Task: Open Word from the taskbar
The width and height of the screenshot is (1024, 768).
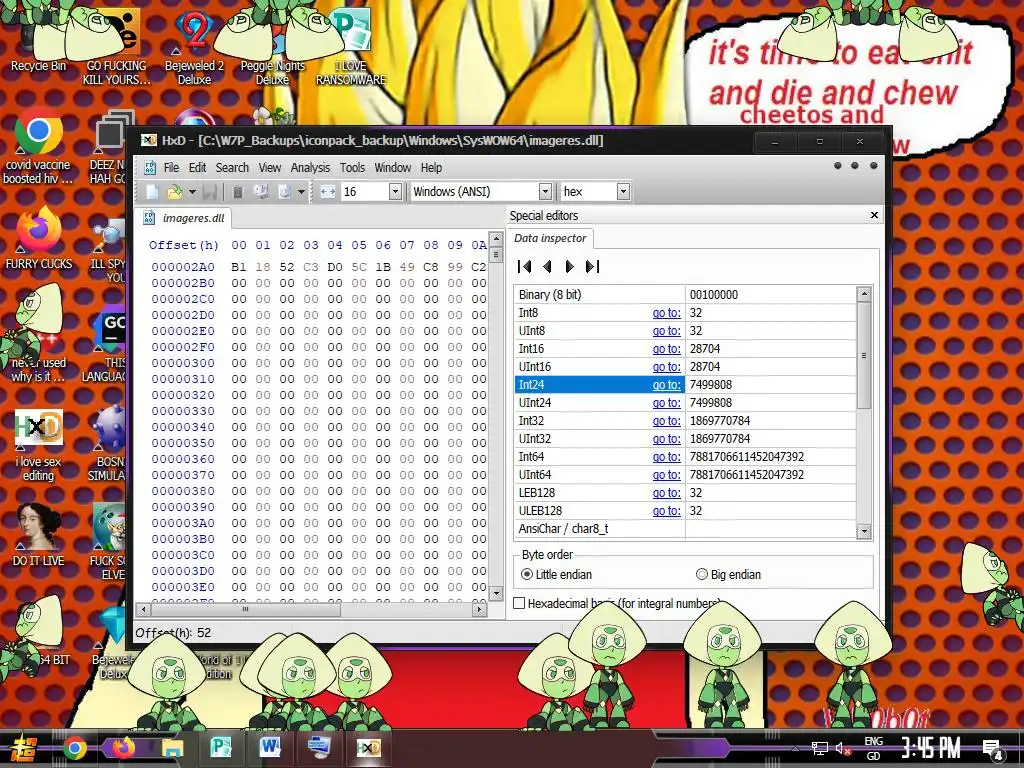Action: point(270,748)
